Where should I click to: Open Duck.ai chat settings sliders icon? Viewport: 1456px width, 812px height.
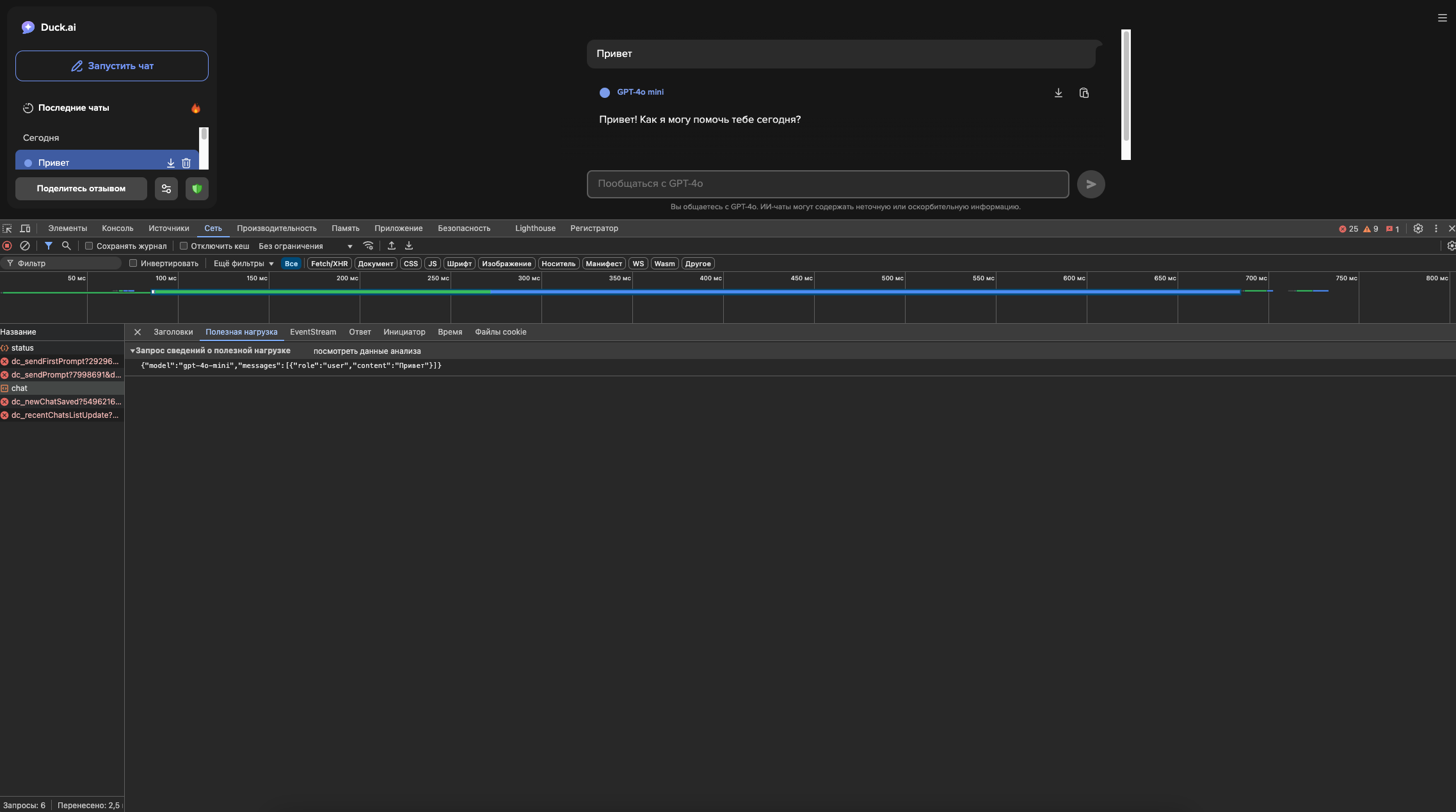click(166, 189)
